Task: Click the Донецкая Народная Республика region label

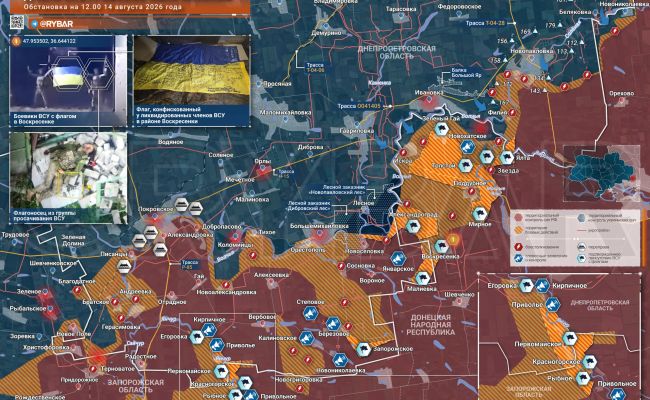Action: pyautogui.click(x=429, y=325)
